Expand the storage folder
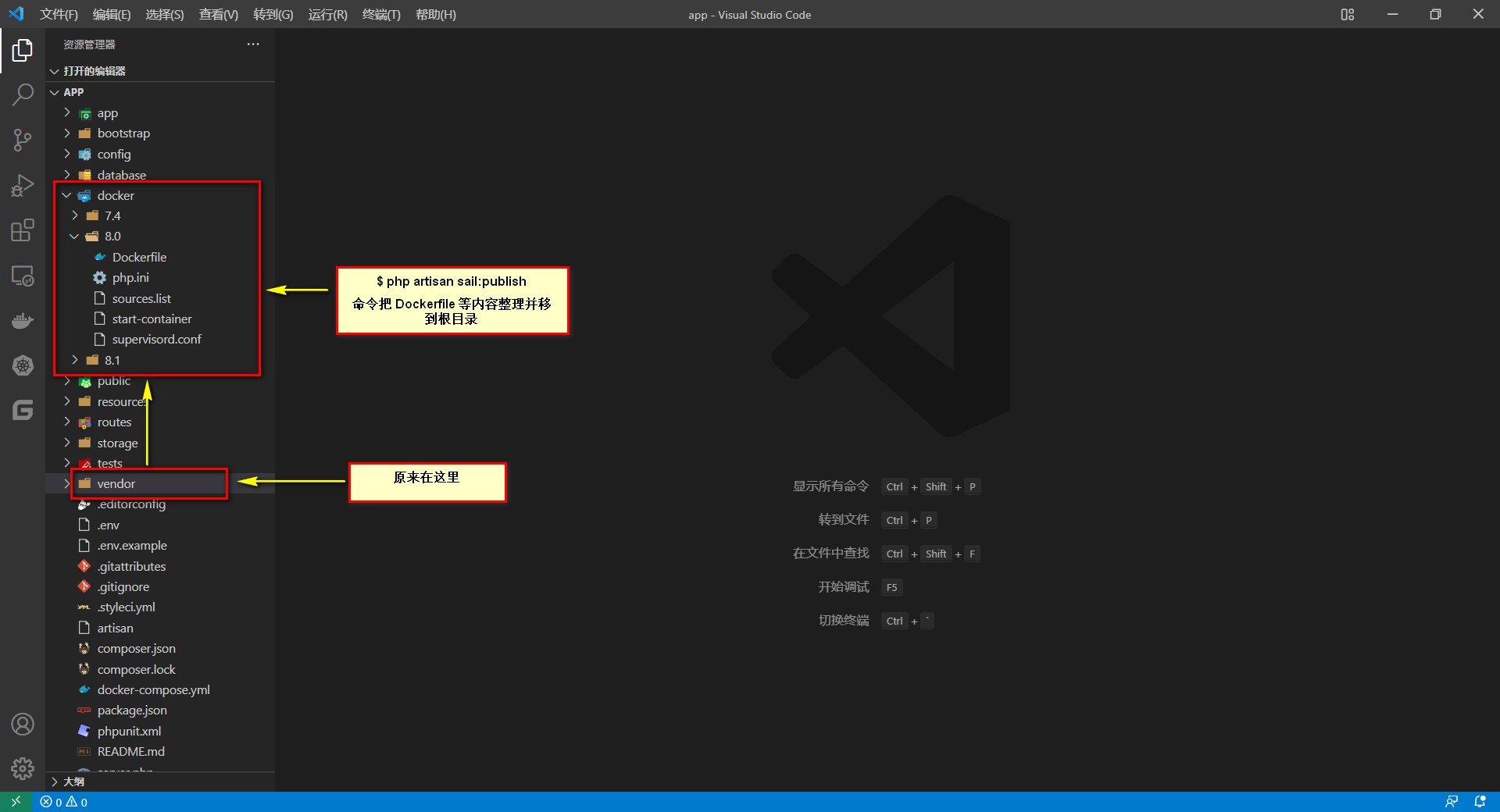 (x=160, y=443)
